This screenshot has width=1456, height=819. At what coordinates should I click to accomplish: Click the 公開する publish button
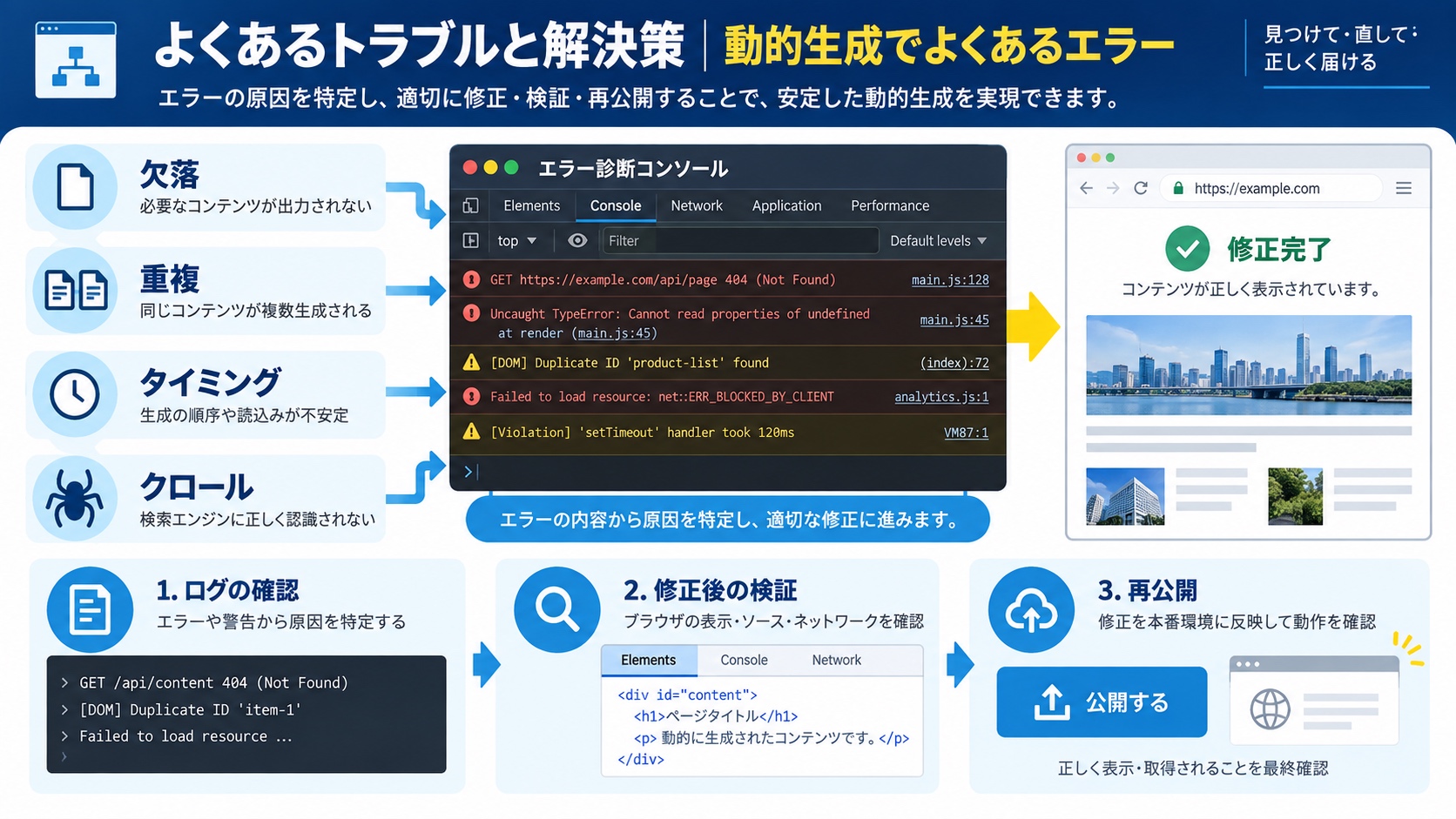[x=1102, y=702]
